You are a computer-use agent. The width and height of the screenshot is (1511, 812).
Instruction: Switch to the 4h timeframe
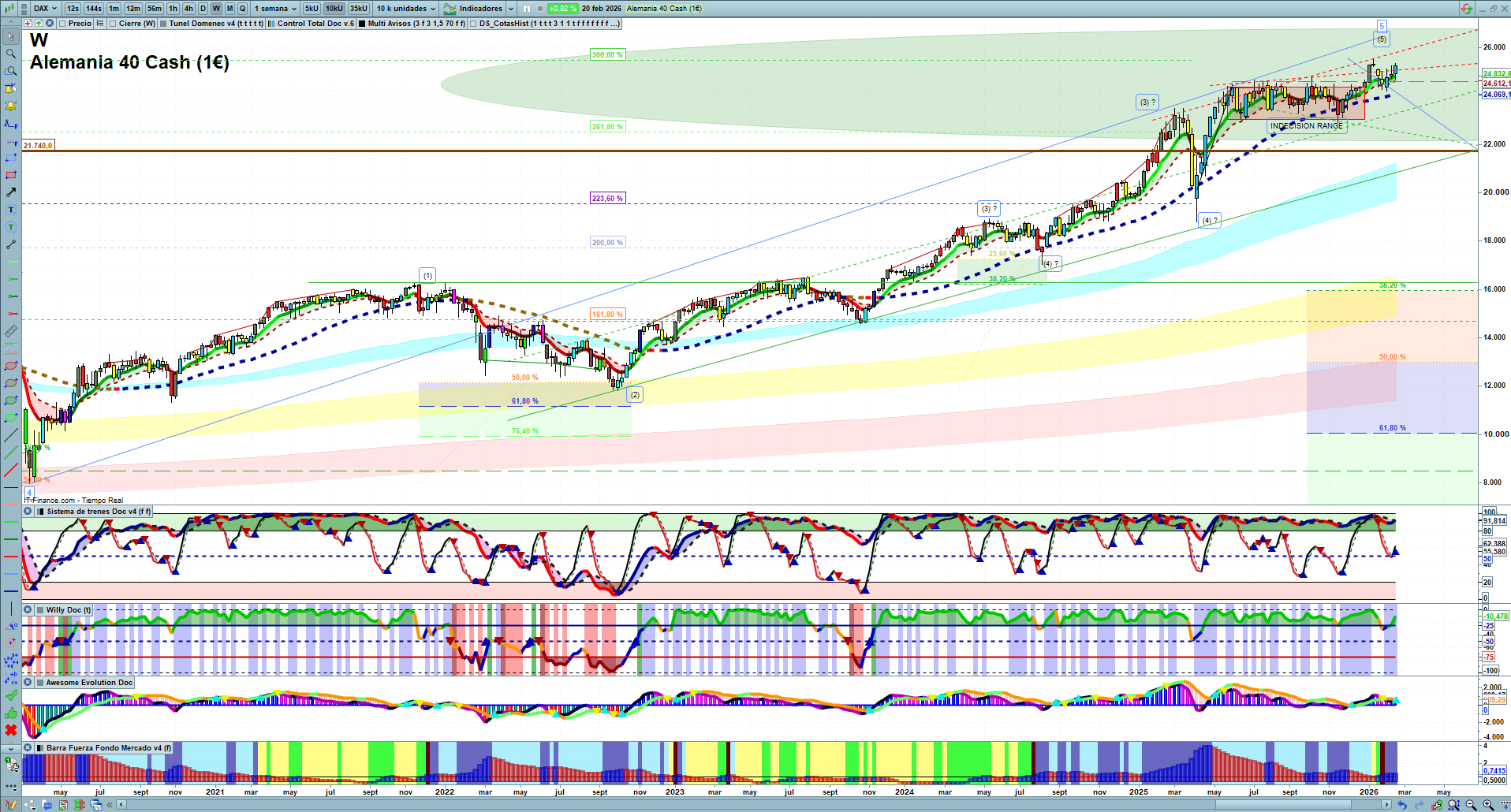click(x=188, y=9)
